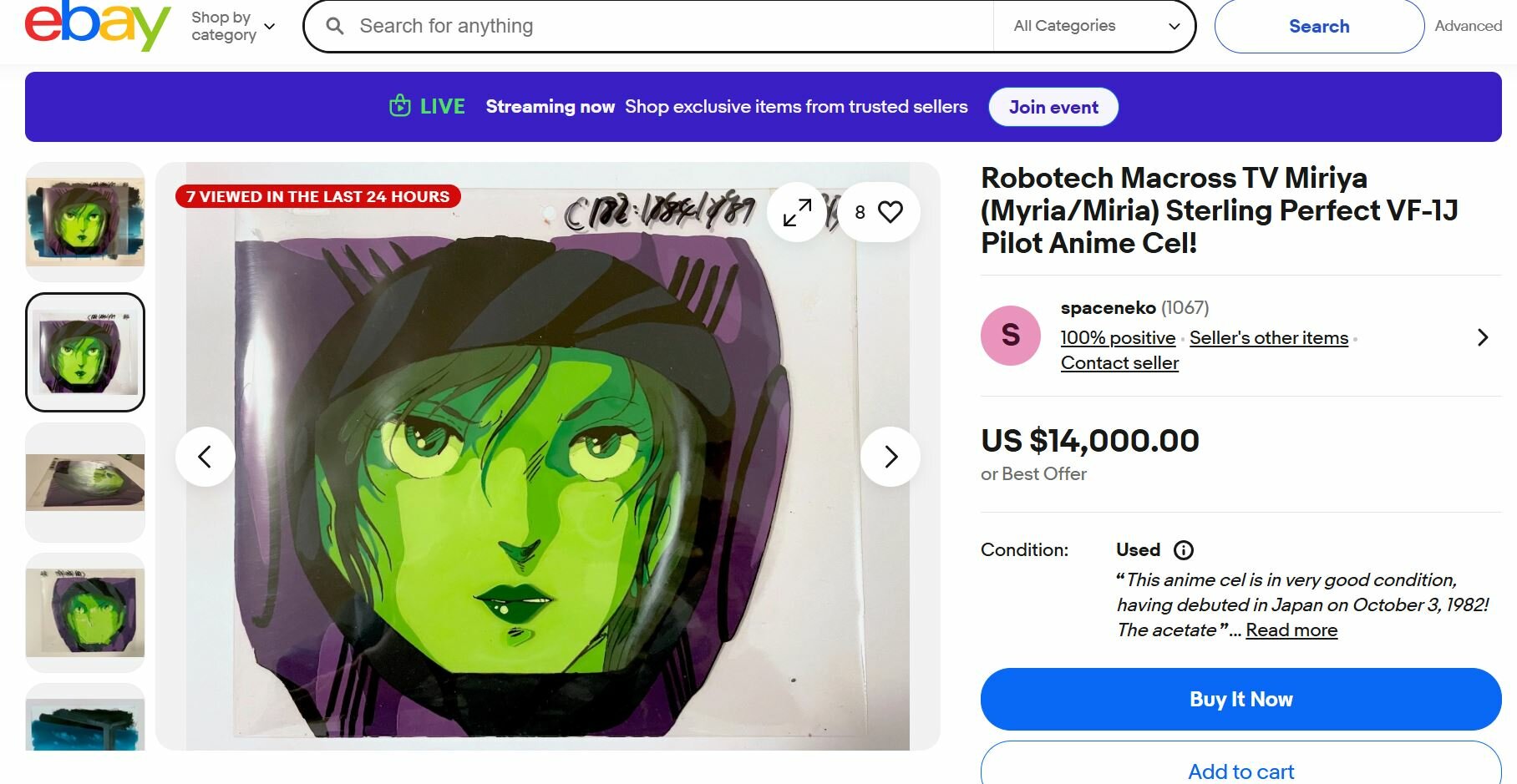Click the LIVE shopping bag icon

pyautogui.click(x=400, y=107)
